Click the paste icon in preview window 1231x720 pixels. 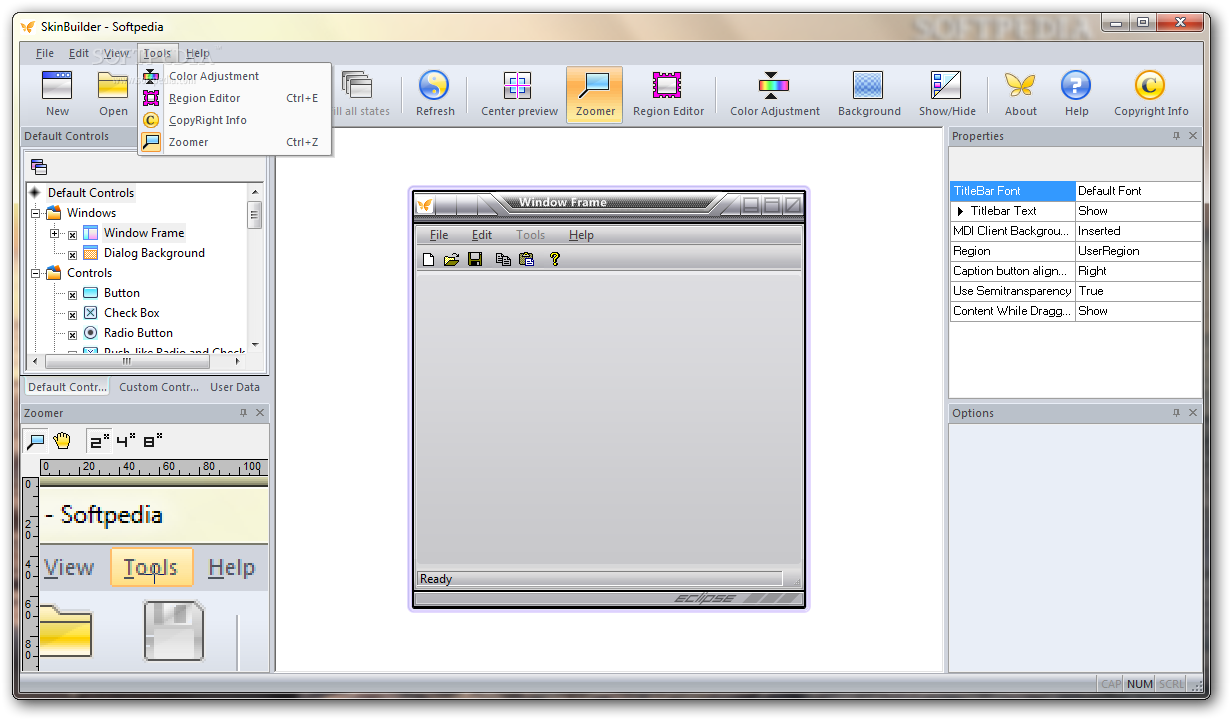click(x=526, y=259)
